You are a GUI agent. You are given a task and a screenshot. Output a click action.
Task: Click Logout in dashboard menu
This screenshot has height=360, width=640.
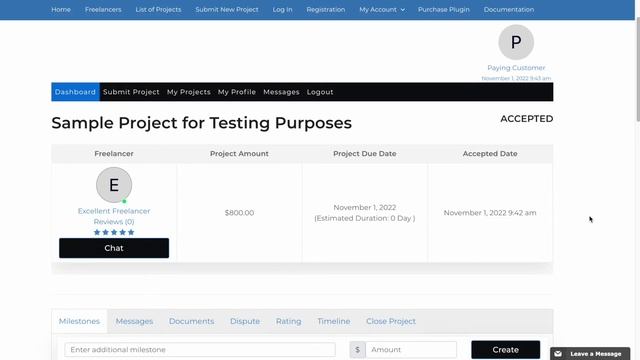320,92
